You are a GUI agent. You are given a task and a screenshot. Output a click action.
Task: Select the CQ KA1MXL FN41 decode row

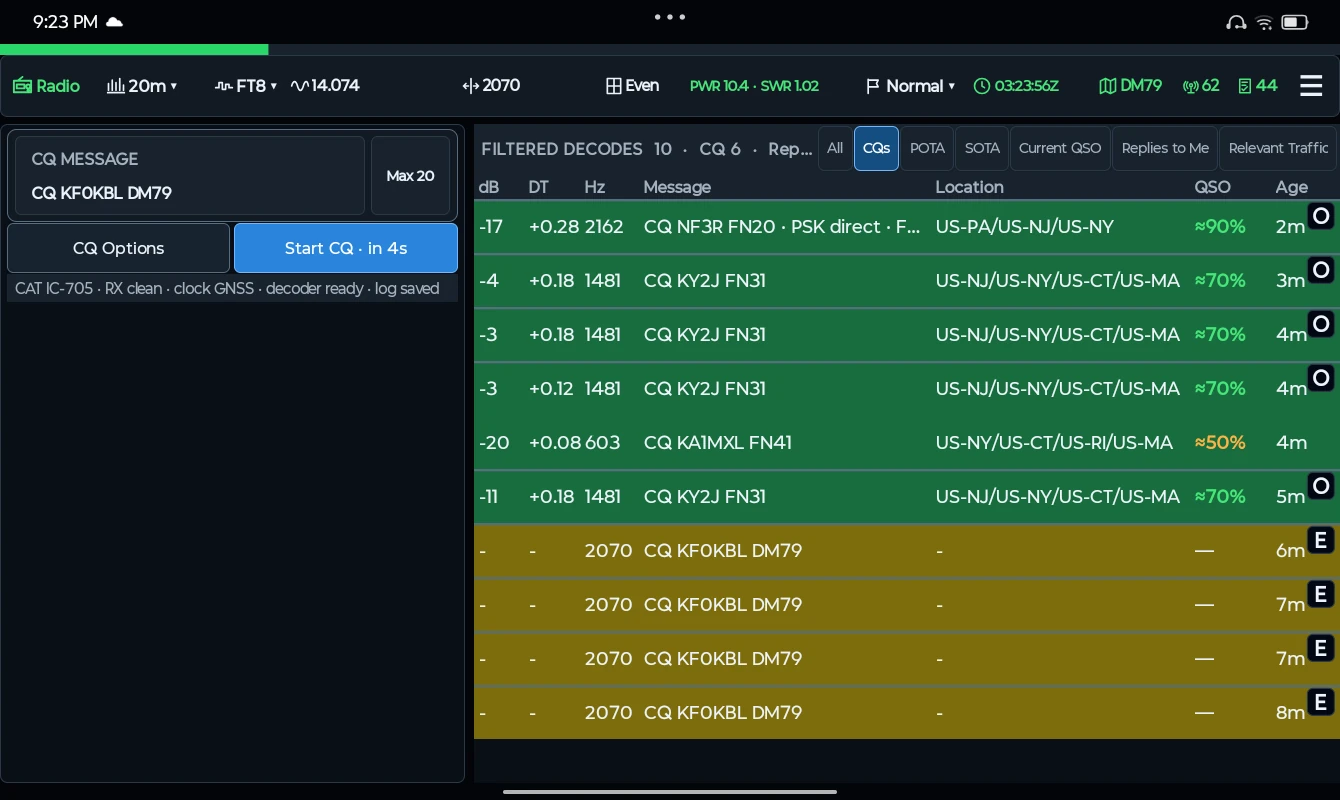(x=907, y=442)
